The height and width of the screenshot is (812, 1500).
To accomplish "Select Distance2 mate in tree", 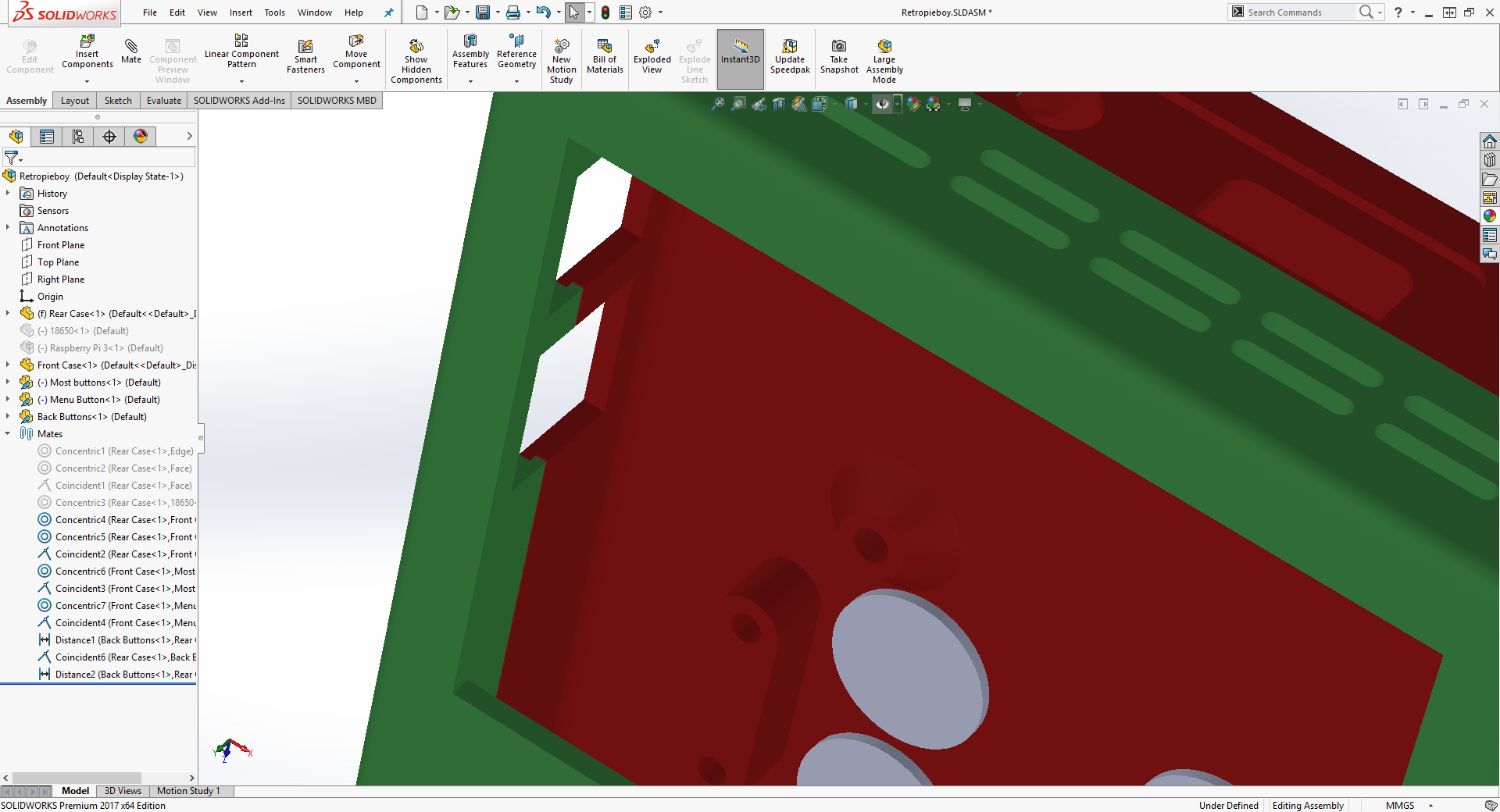I will click(117, 675).
